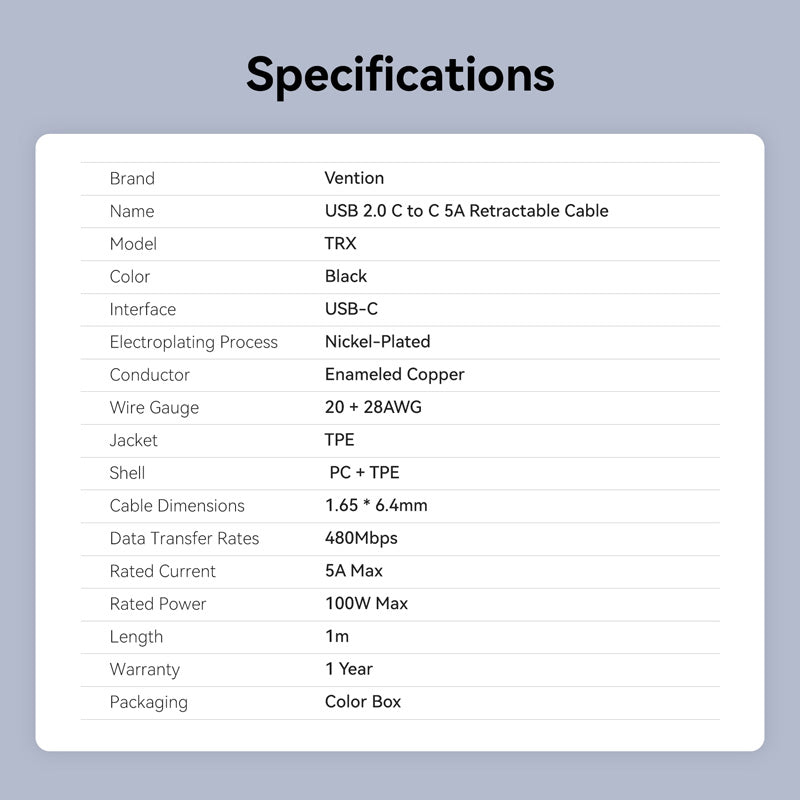Click the Jacket value TPE

click(x=339, y=440)
